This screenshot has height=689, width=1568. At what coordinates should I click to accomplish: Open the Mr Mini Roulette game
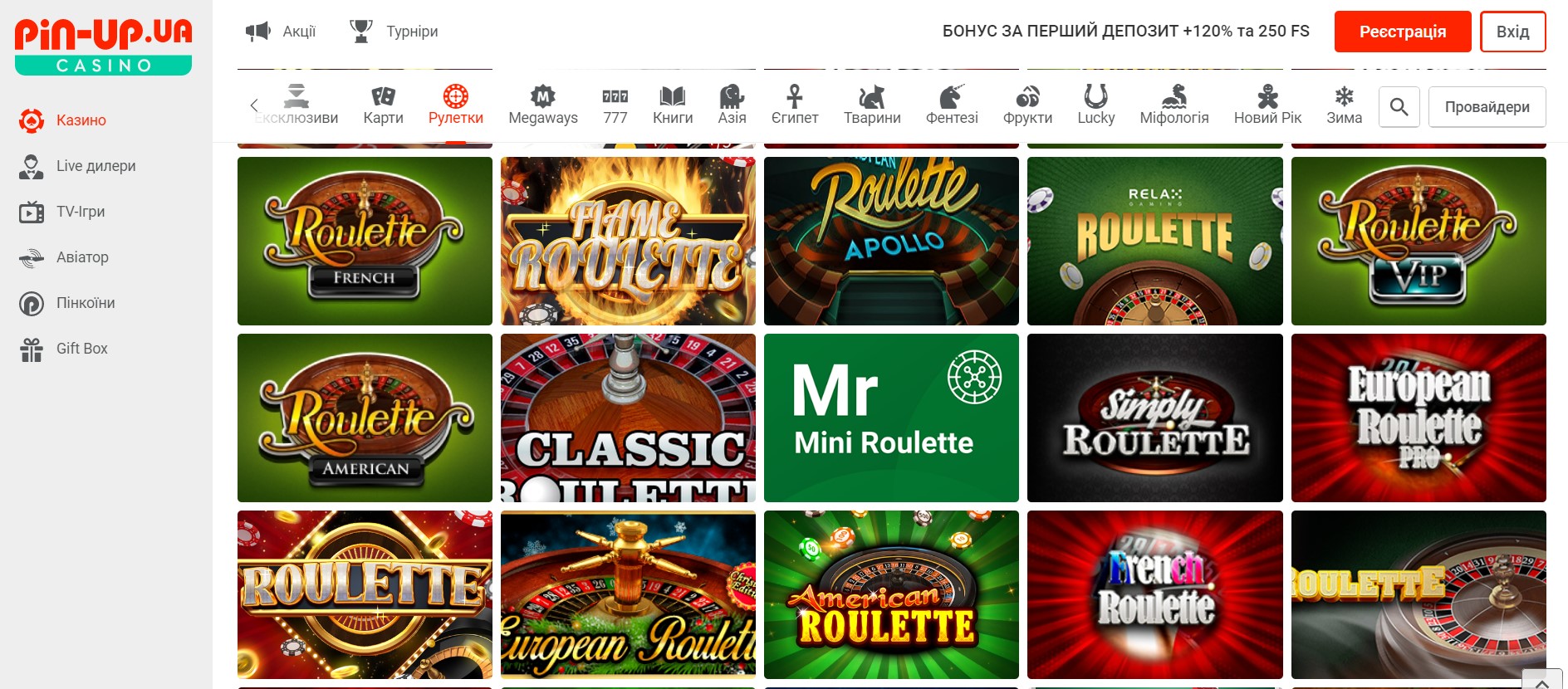coord(891,418)
